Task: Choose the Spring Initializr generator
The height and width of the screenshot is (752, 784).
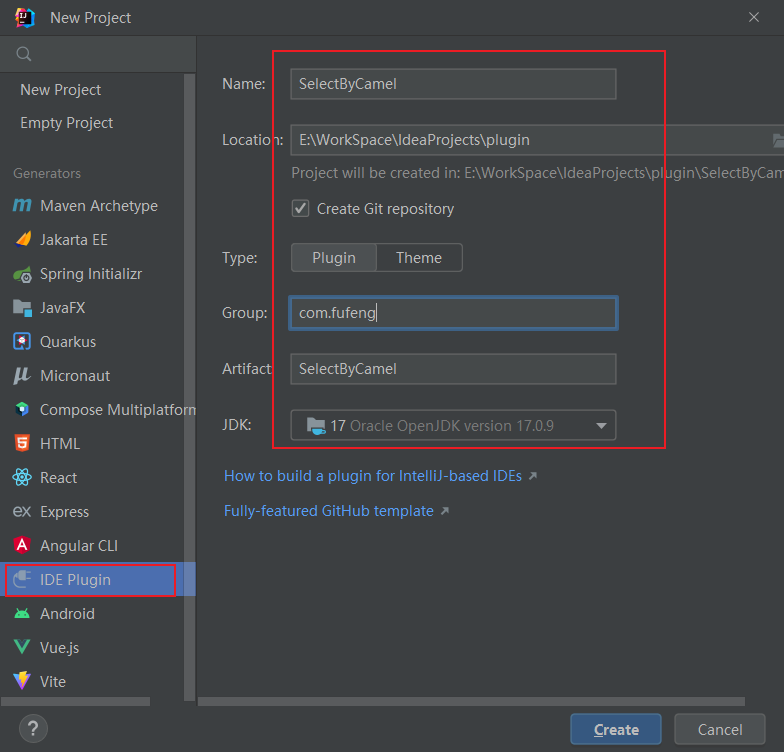Action: point(92,274)
